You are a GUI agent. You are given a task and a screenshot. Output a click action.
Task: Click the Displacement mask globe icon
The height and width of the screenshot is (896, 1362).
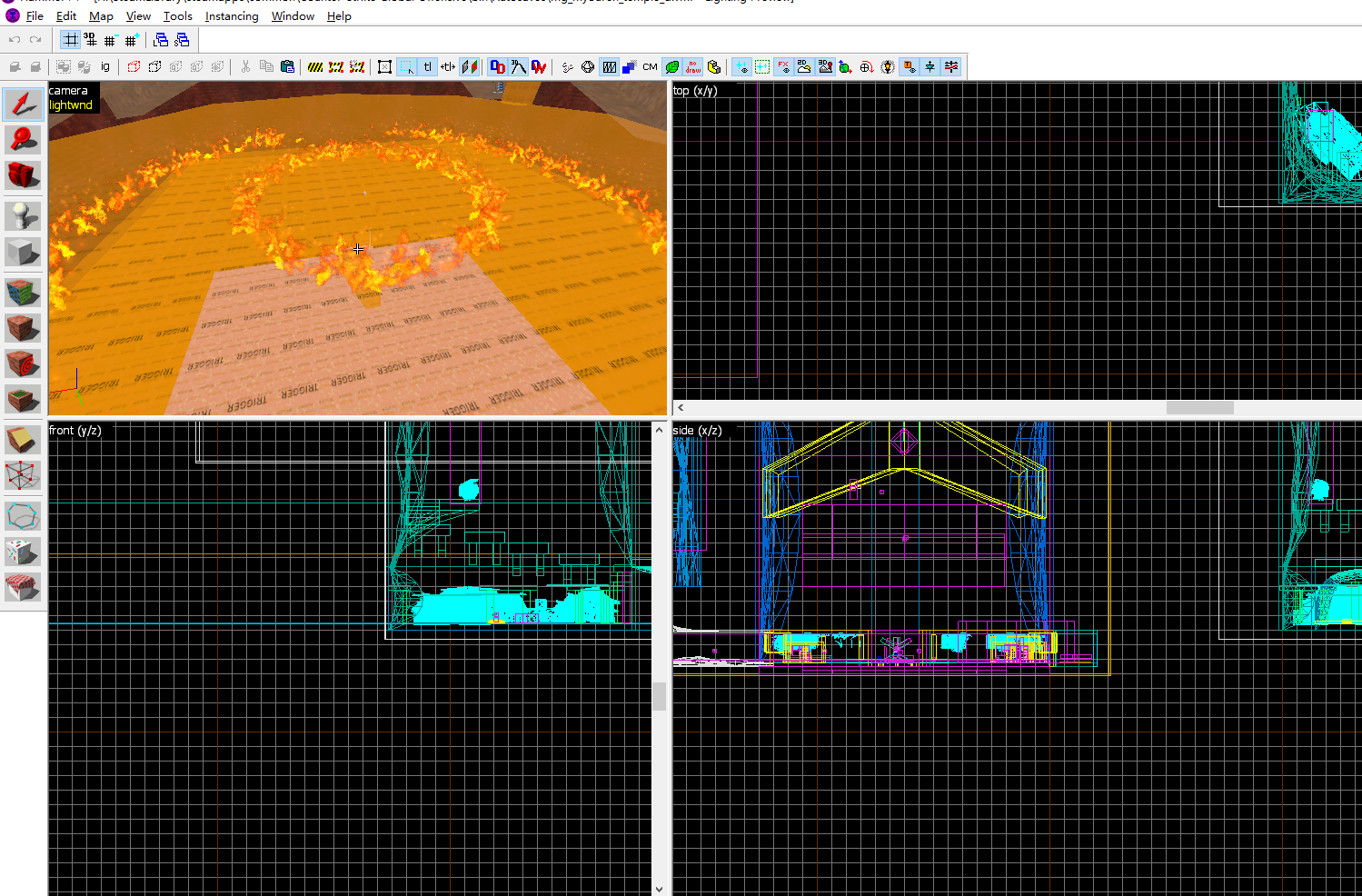(588, 66)
